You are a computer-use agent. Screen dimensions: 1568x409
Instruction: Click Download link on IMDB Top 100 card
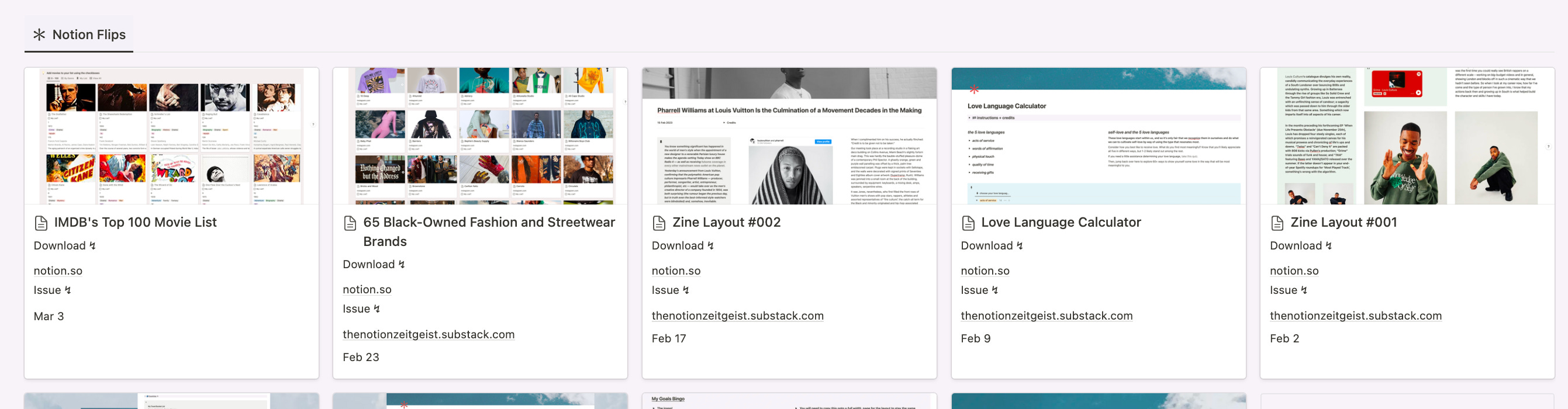click(64, 246)
